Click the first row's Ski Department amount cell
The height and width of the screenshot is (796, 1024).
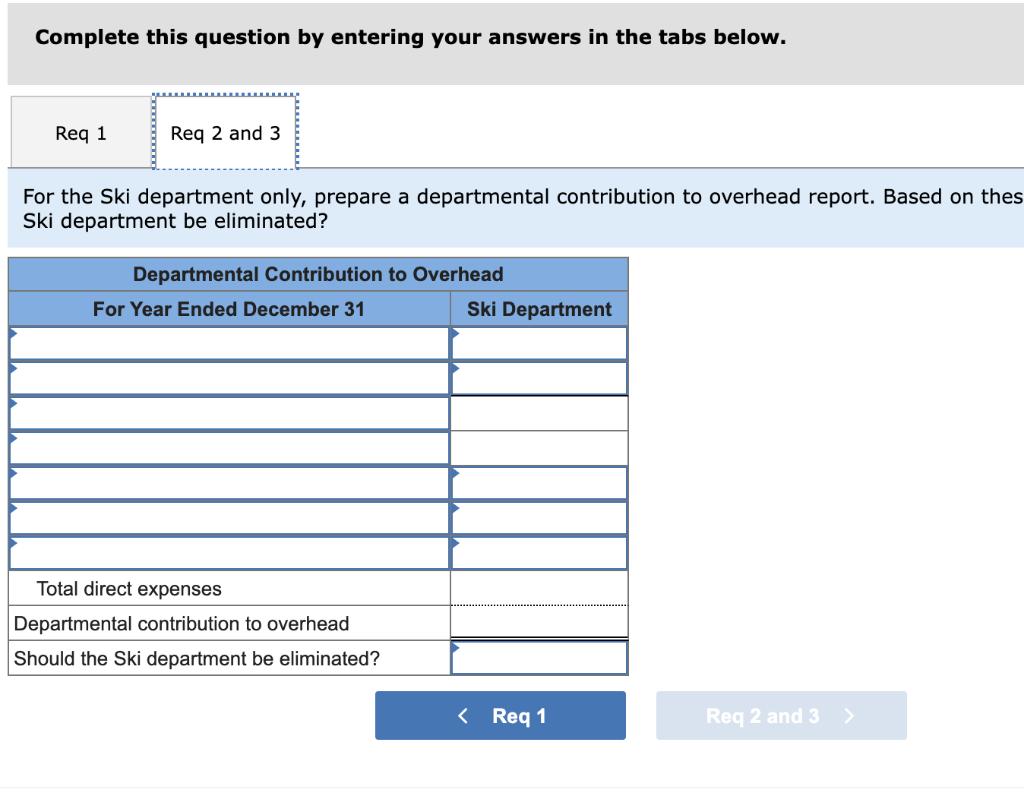coord(539,343)
